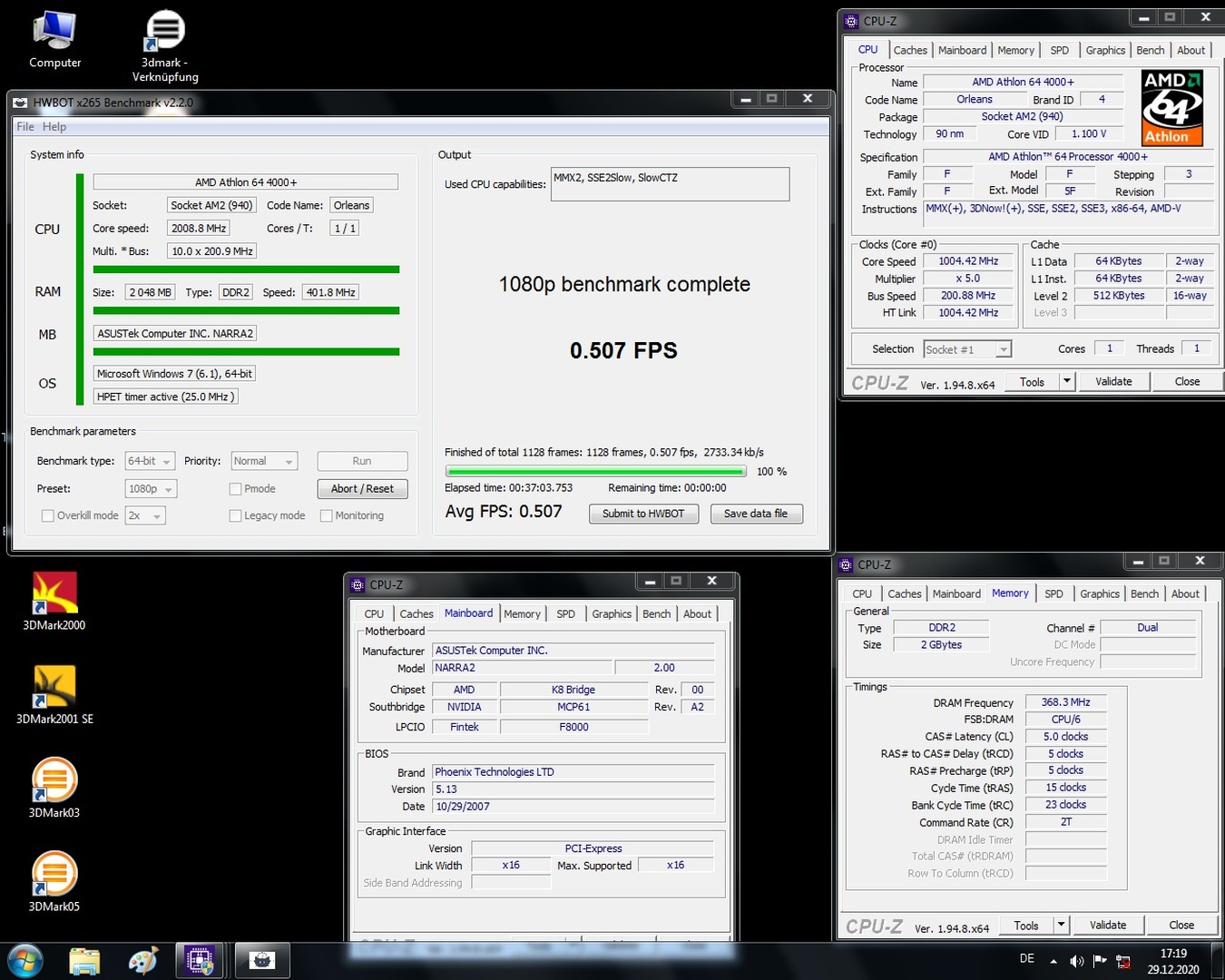Image resolution: width=1225 pixels, height=980 pixels.
Task: Click the AMD Athlon 64 logo in CPU-Z
Action: [1172, 108]
